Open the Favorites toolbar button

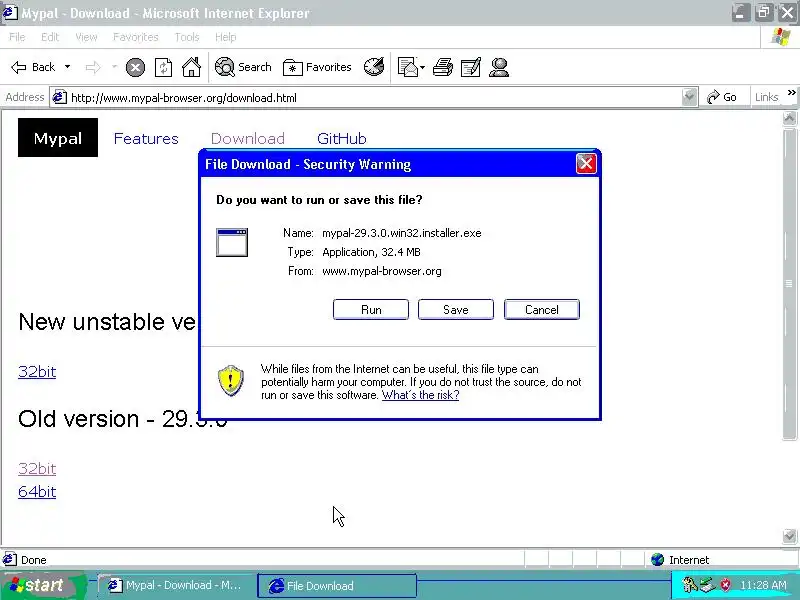pyautogui.click(x=317, y=67)
